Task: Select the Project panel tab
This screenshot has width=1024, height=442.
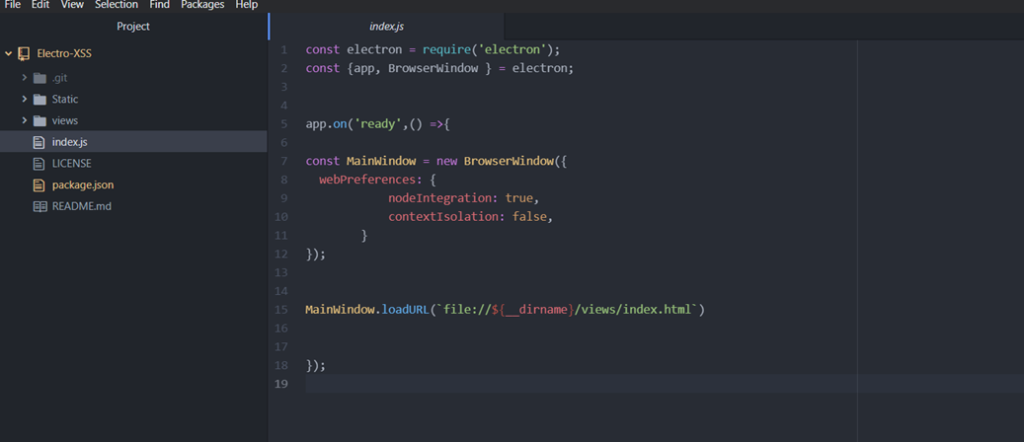Action: [x=133, y=26]
